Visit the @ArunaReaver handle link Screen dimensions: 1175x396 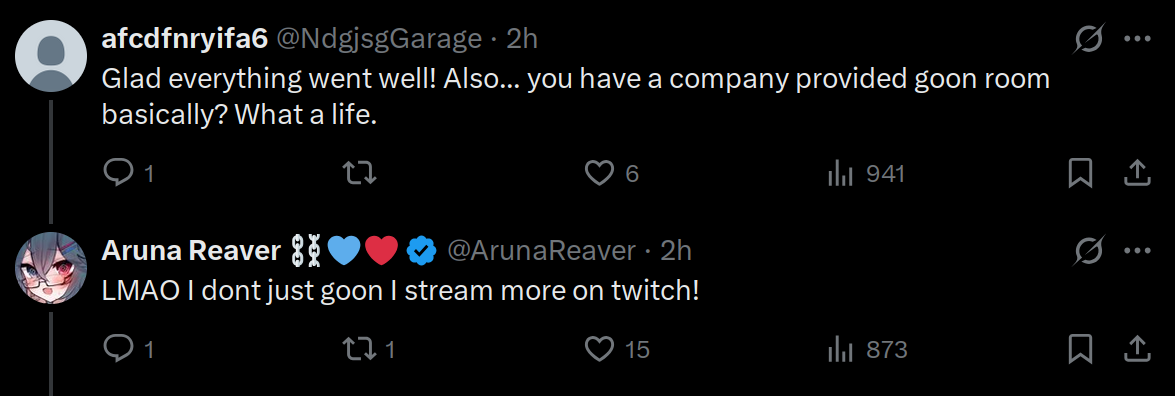[x=541, y=250]
